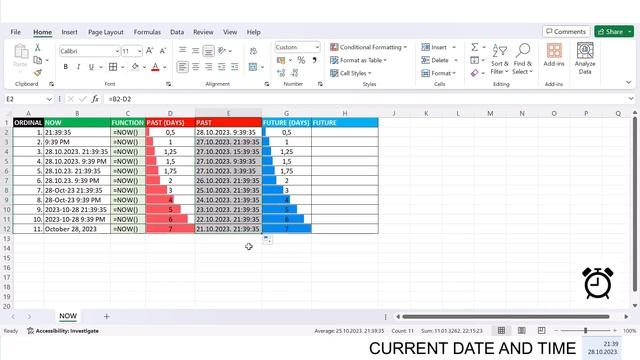Open the Insert tab
This screenshot has width=640, height=360.
[x=69, y=32]
